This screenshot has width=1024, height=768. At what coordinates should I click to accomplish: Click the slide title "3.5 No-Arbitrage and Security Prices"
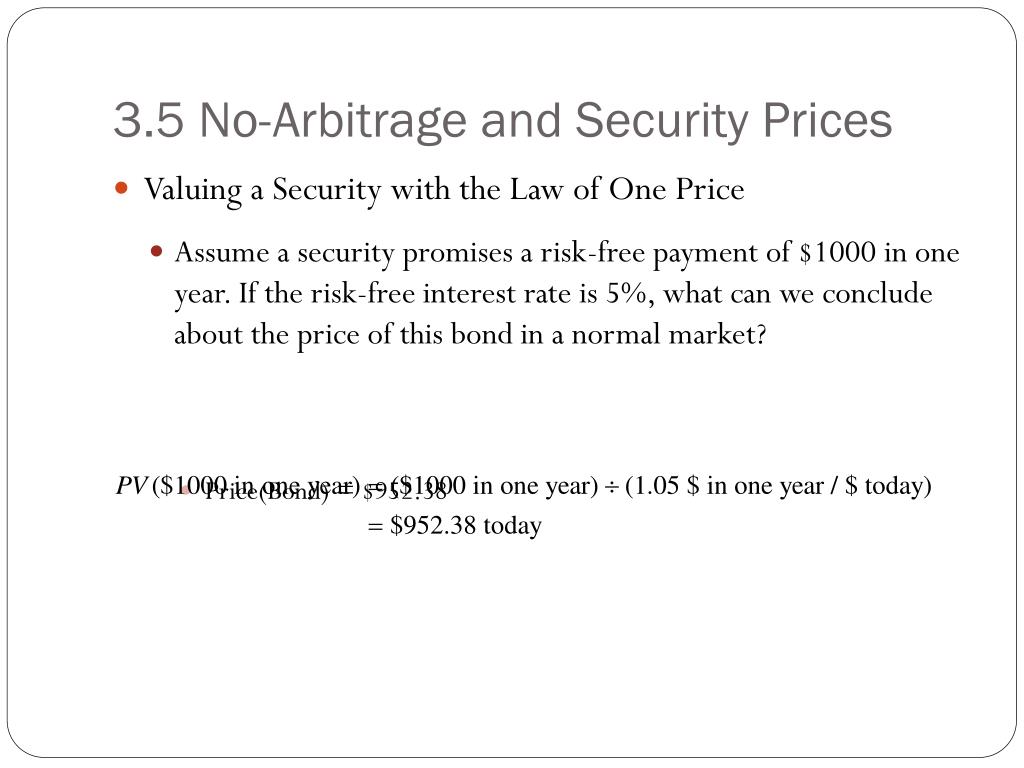pyautogui.click(x=503, y=121)
